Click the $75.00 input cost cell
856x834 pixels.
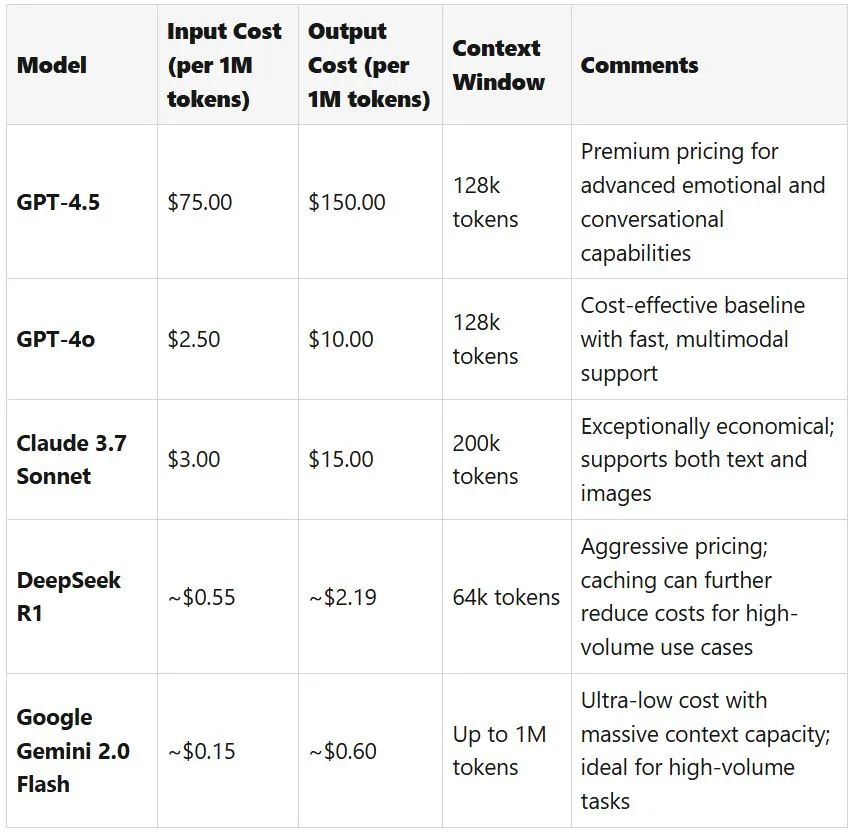200,202
